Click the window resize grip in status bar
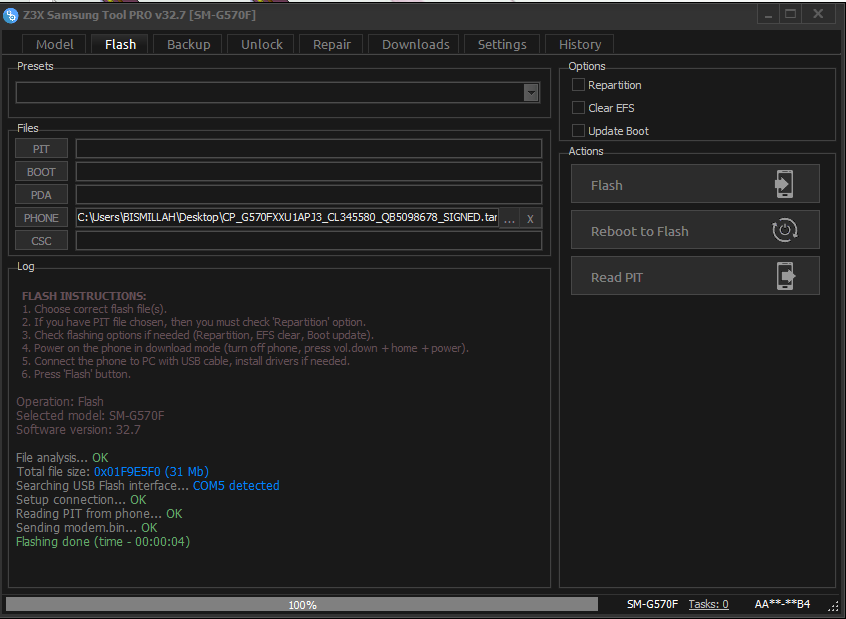This screenshot has height=619, width=846. [x=834, y=606]
